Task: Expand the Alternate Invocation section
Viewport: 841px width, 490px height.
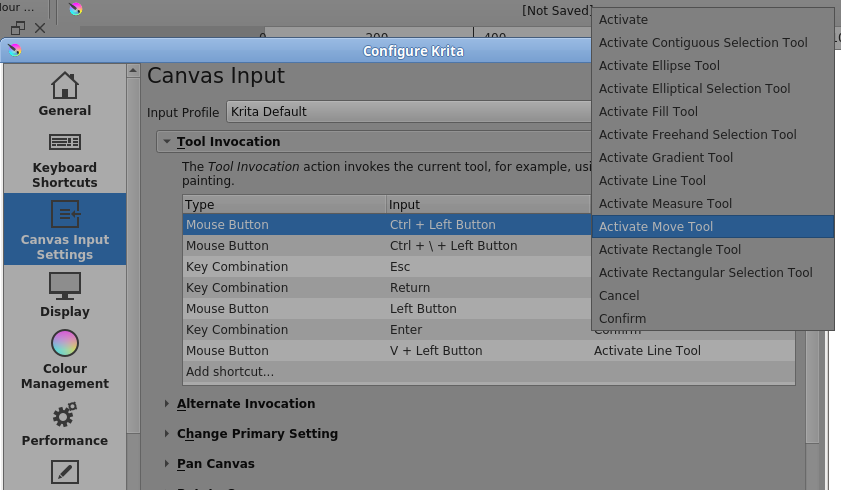Action: [x=167, y=404]
